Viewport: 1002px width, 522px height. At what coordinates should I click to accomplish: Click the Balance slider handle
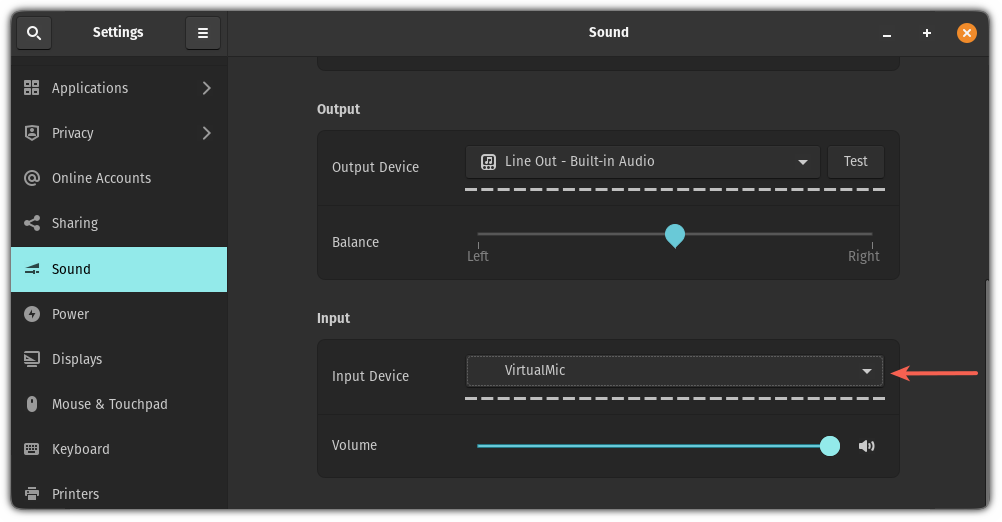point(675,235)
